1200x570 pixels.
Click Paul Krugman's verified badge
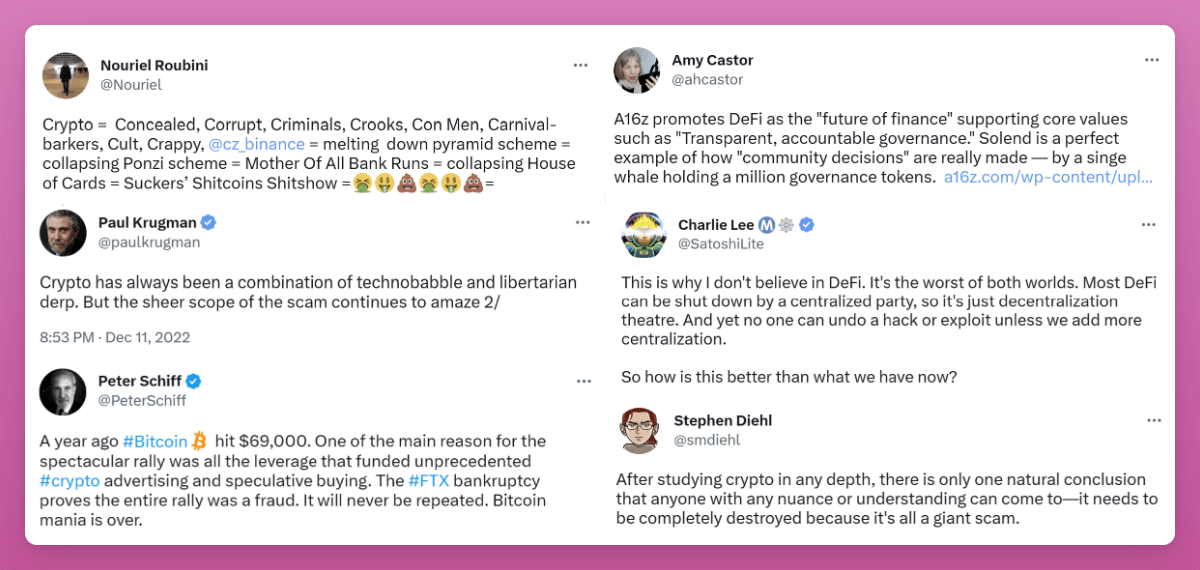tap(209, 222)
